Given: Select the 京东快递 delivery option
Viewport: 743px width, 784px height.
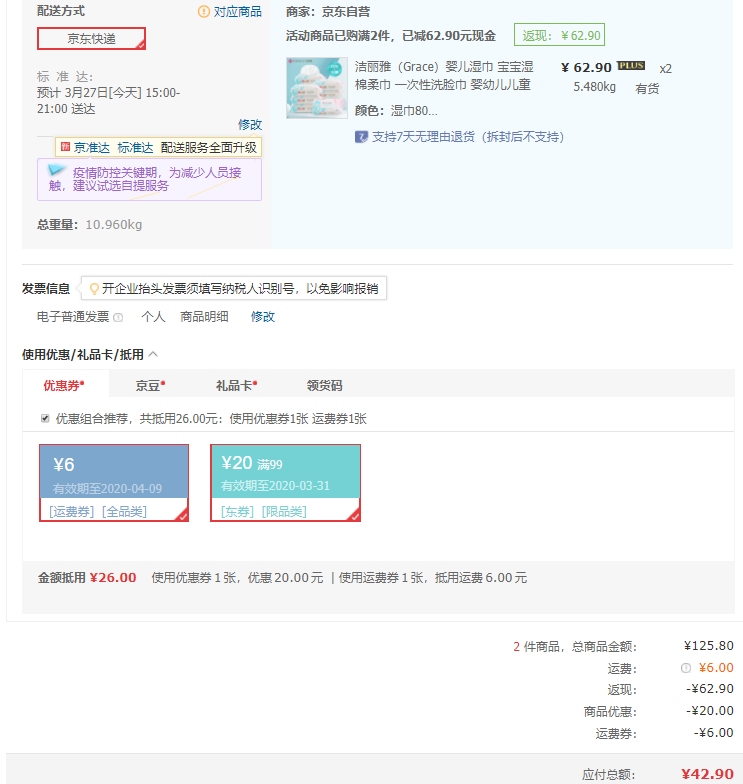Looking at the screenshot, I should pos(92,38).
